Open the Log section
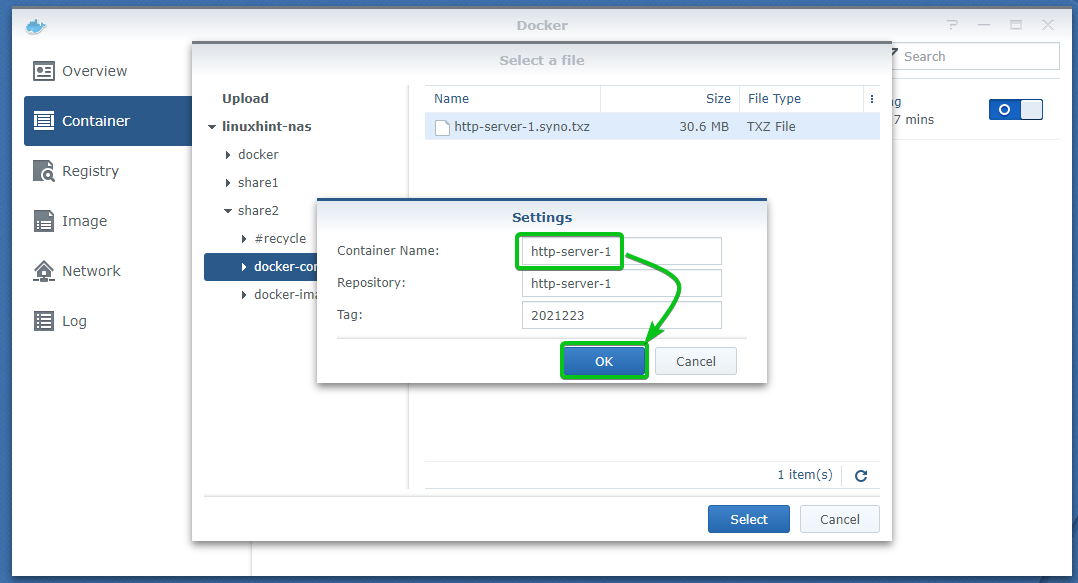1078x583 pixels. coord(74,321)
